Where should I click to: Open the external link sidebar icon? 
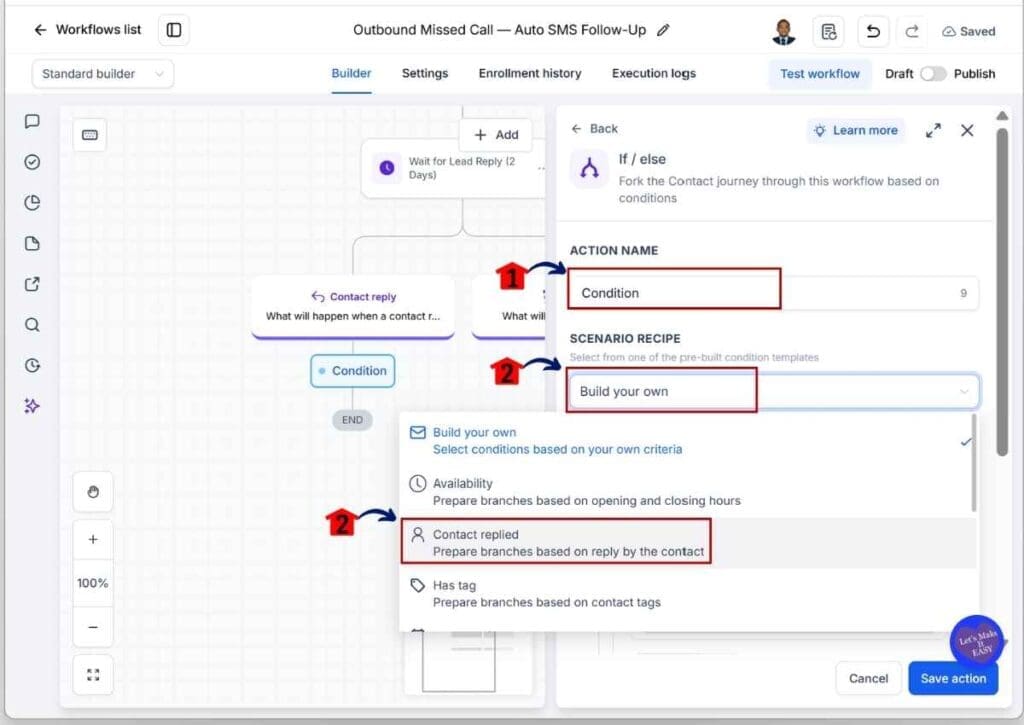32,284
